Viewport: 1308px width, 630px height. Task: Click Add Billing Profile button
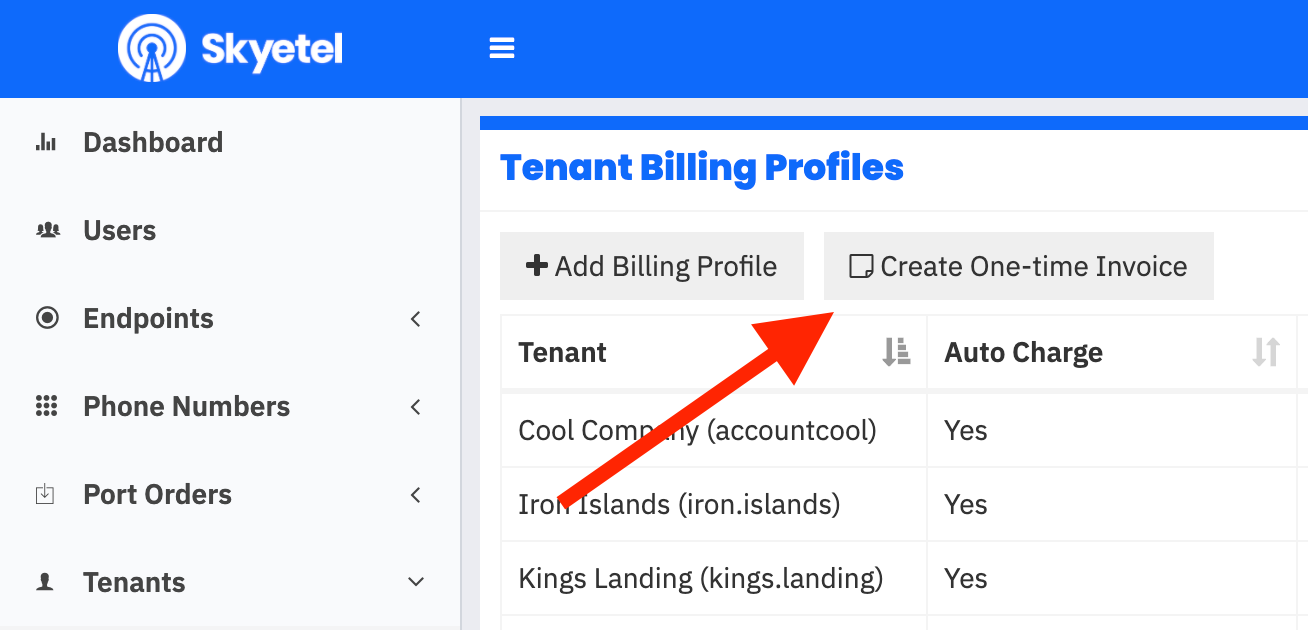coord(652,266)
